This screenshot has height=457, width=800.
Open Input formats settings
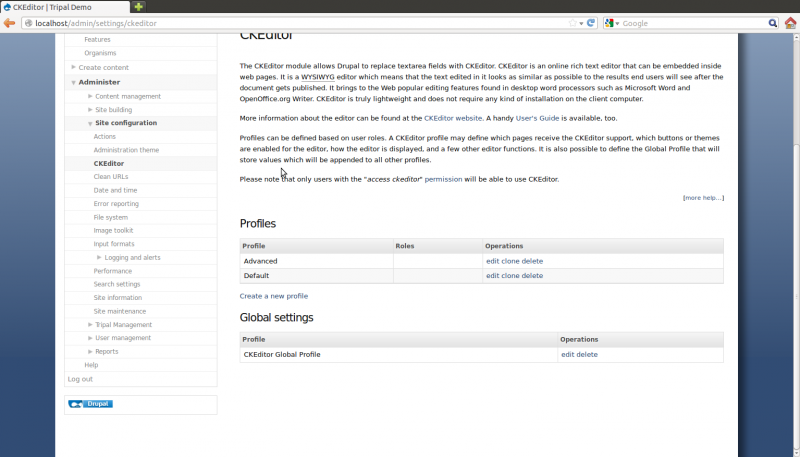tap(114, 244)
